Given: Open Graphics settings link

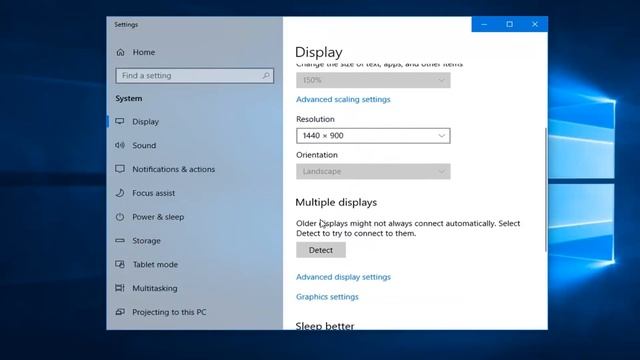Looking at the screenshot, I should [x=327, y=297].
